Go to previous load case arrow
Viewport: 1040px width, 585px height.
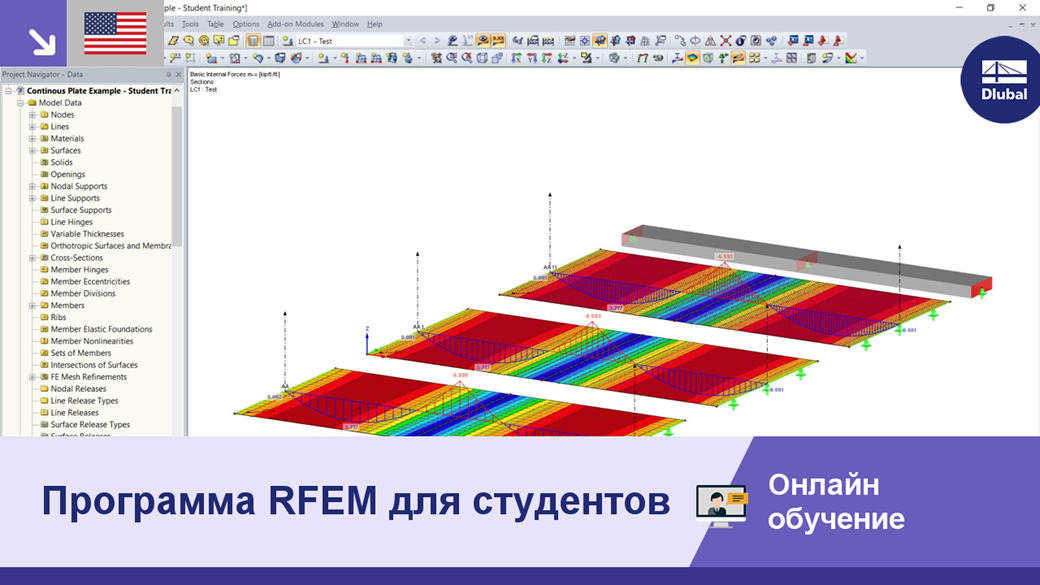tap(422, 41)
